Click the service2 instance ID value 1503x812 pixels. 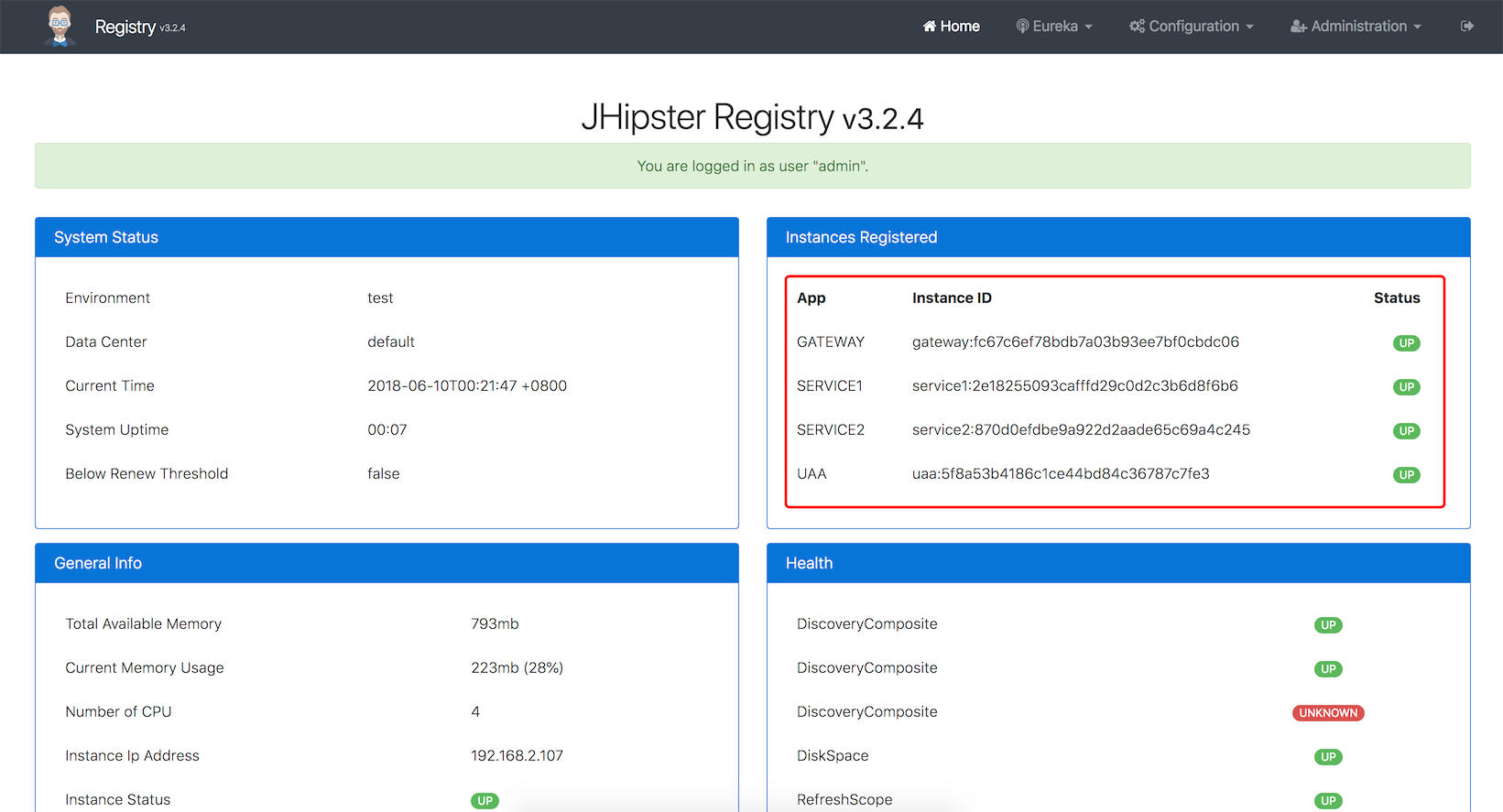[1081, 429]
